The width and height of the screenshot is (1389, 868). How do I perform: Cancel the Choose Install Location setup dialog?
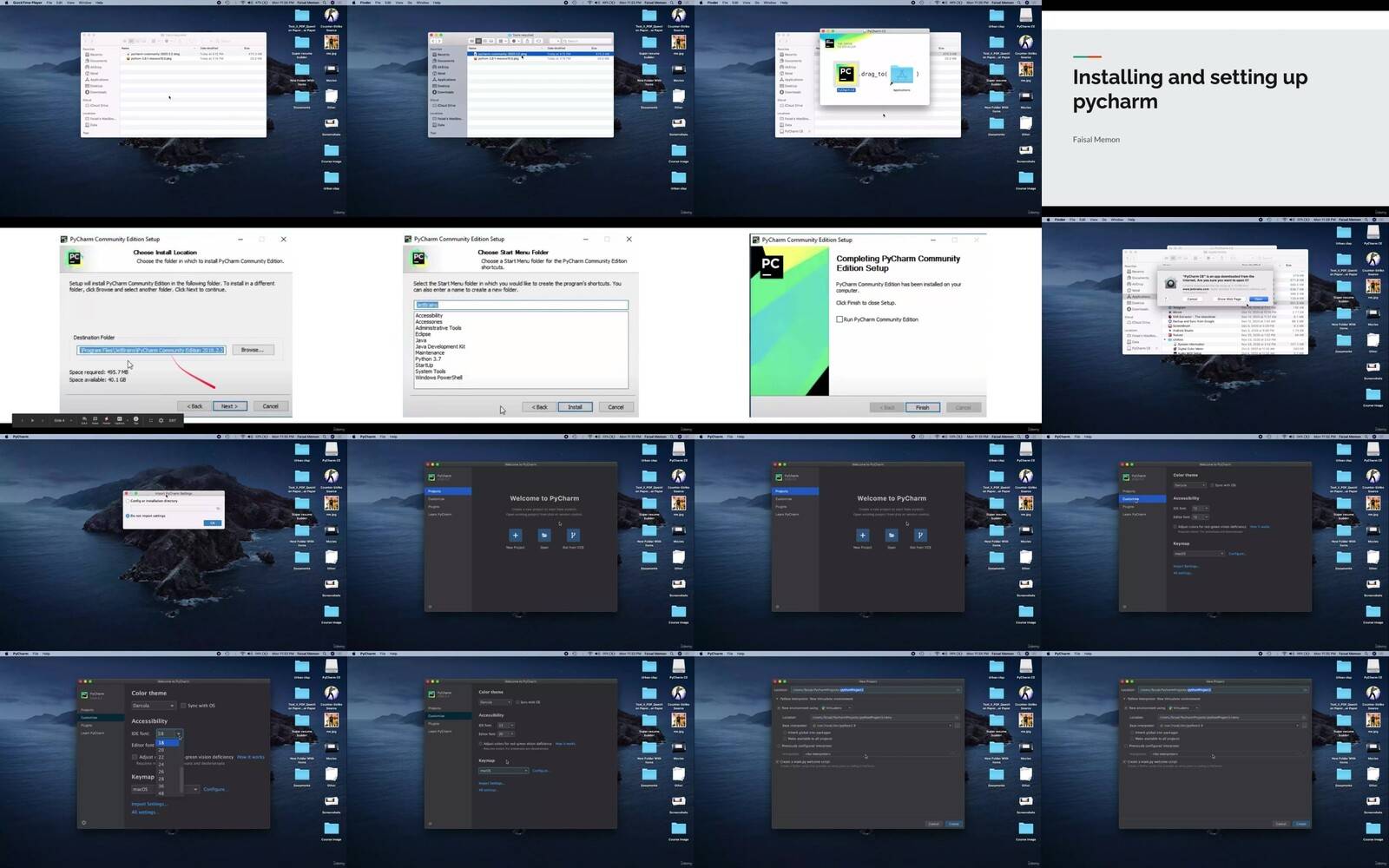(271, 406)
